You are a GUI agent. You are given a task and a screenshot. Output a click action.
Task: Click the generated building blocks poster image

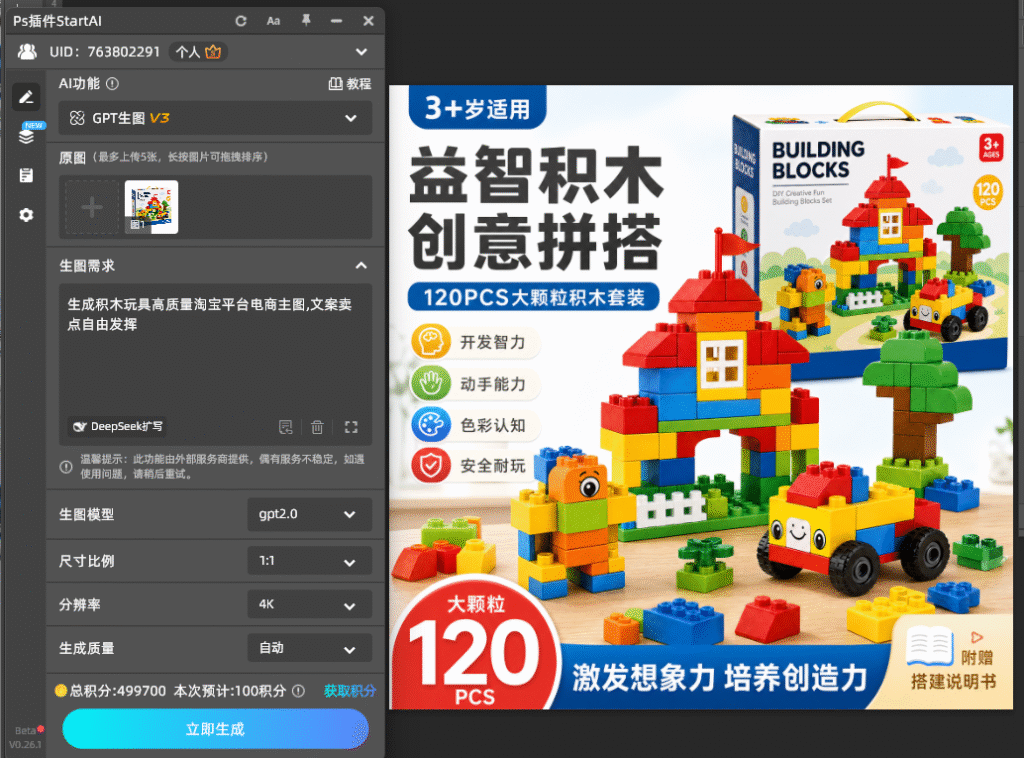point(701,397)
